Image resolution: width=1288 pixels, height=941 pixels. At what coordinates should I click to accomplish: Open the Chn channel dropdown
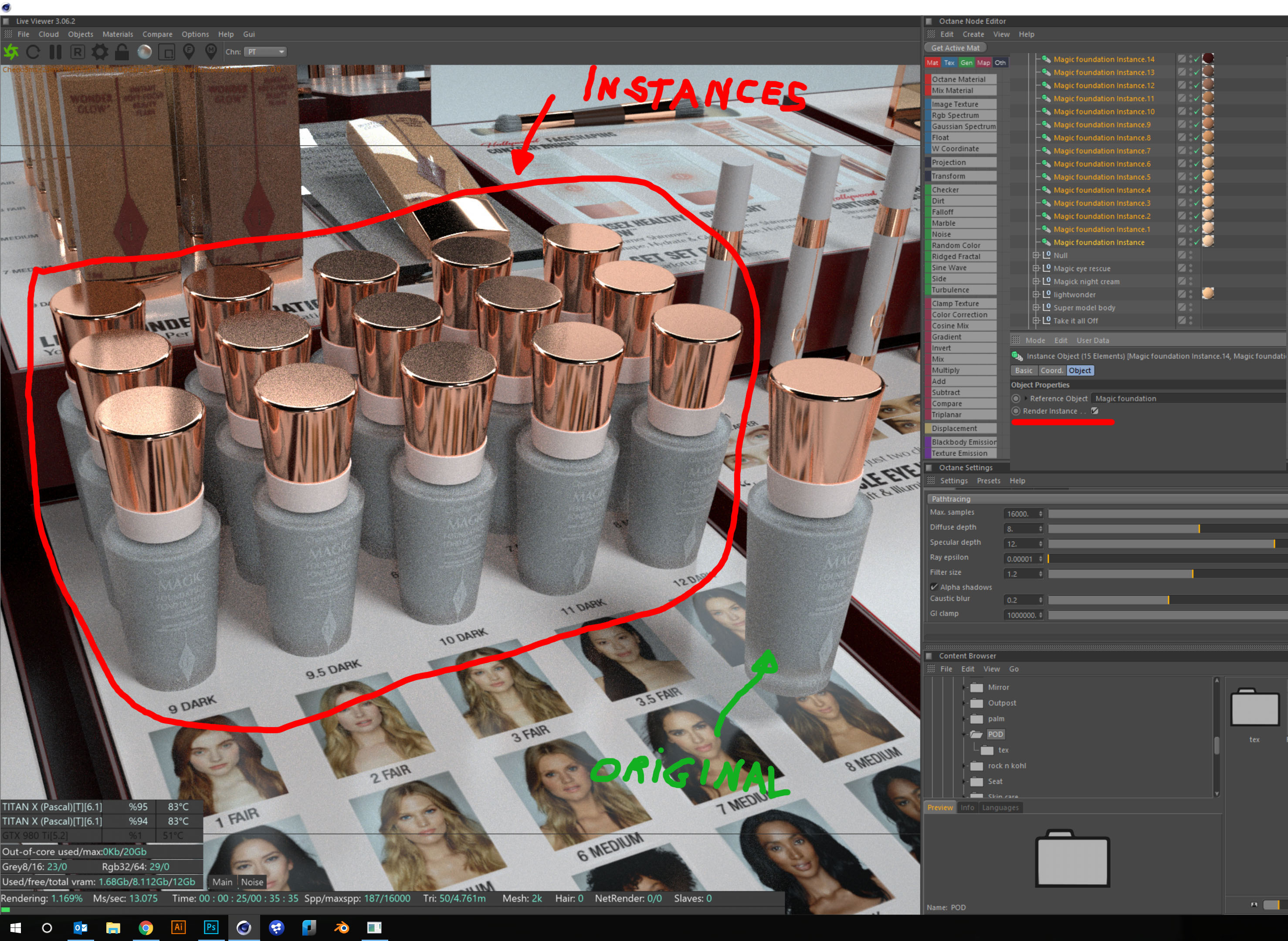(265, 52)
